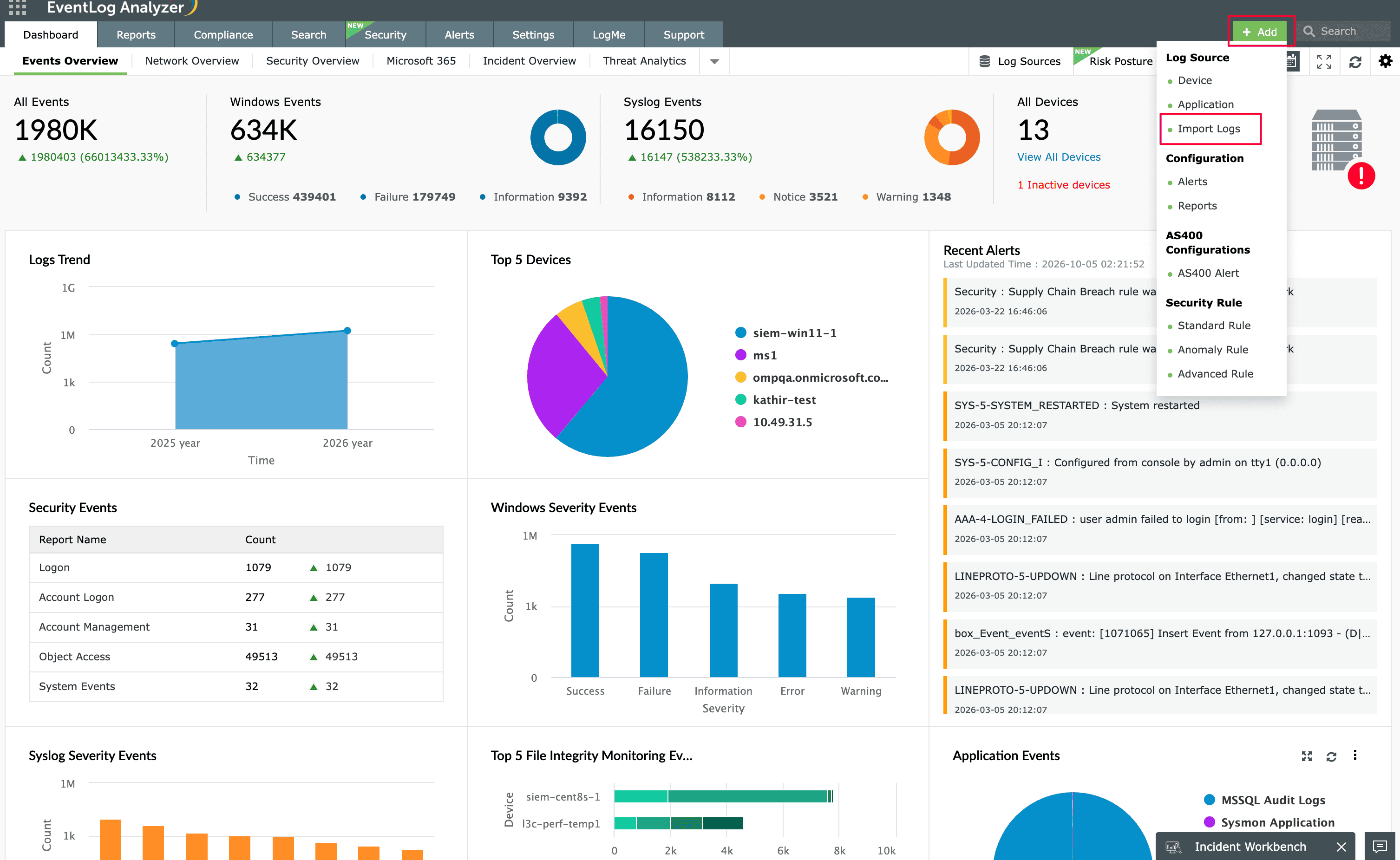Click ms1 legend purple swatch
The width and height of the screenshot is (1400, 860).
click(x=741, y=355)
